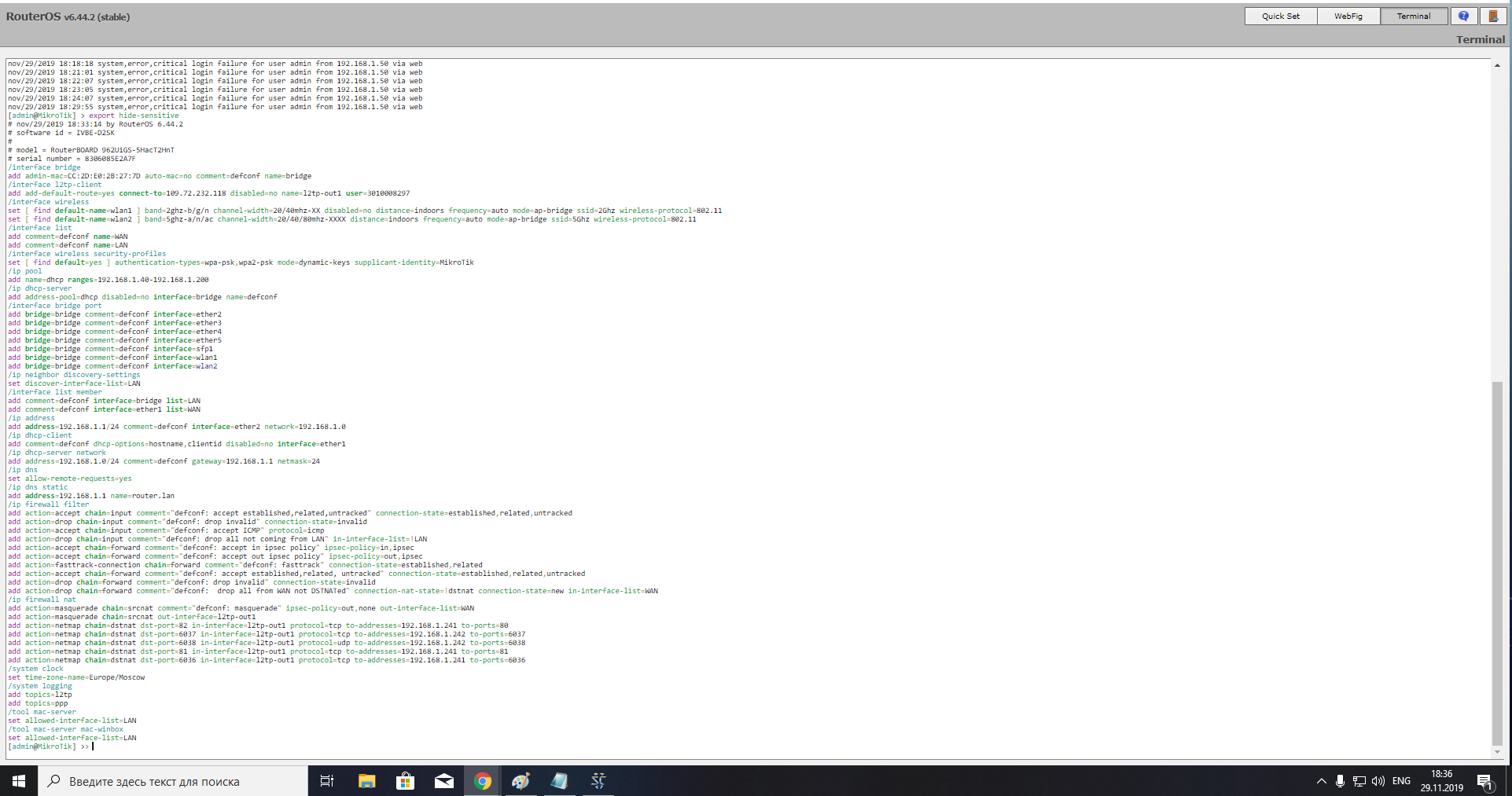The height and width of the screenshot is (796, 1512).
Task: Click the connect-to=109.72.232.118 line
Action: (208, 193)
